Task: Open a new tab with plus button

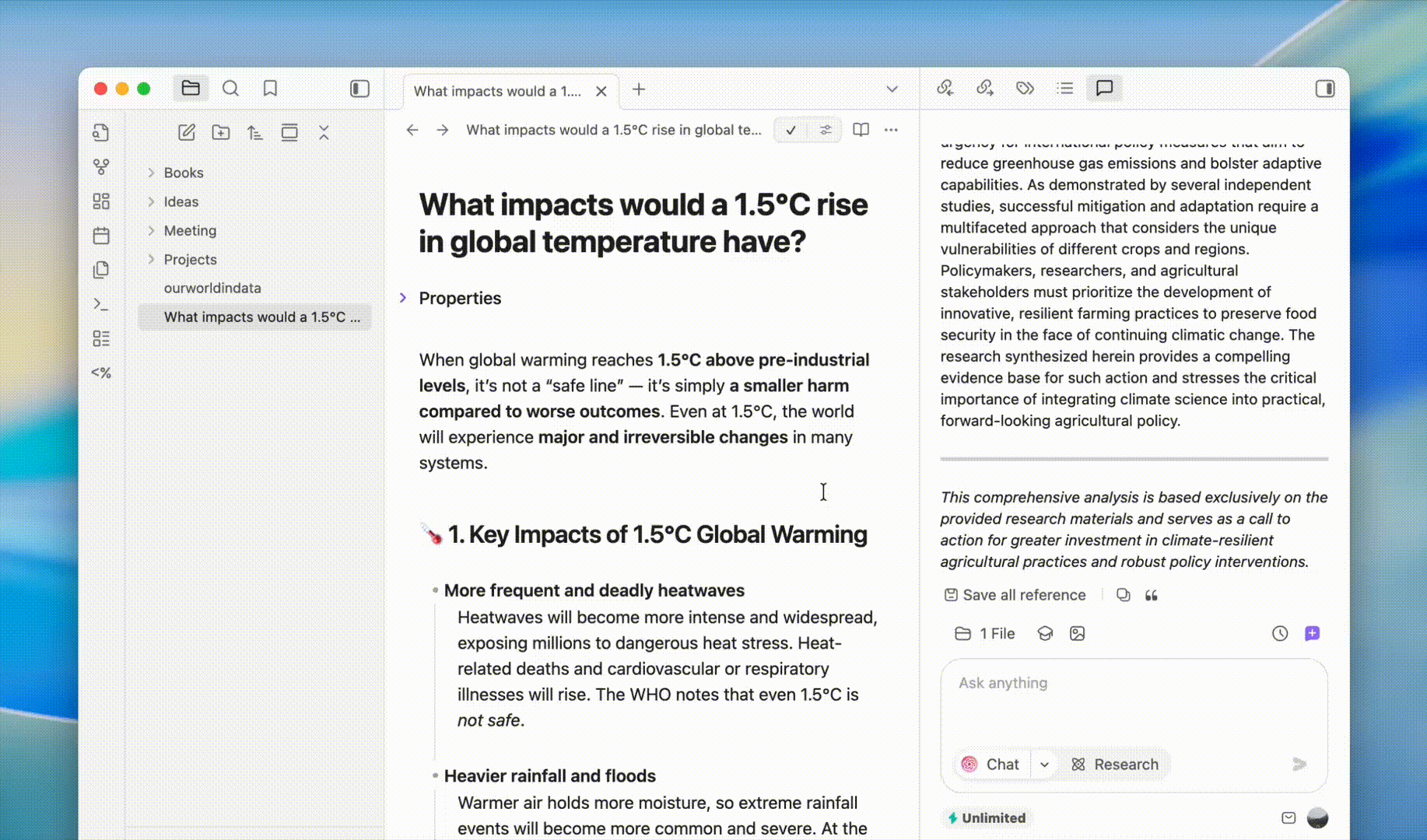Action: [x=639, y=89]
